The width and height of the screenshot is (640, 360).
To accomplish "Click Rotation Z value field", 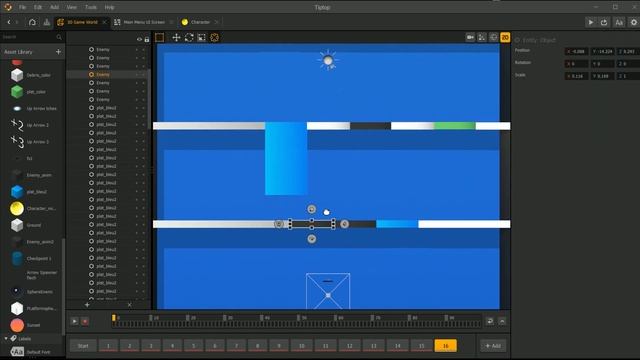I will (x=628, y=64).
